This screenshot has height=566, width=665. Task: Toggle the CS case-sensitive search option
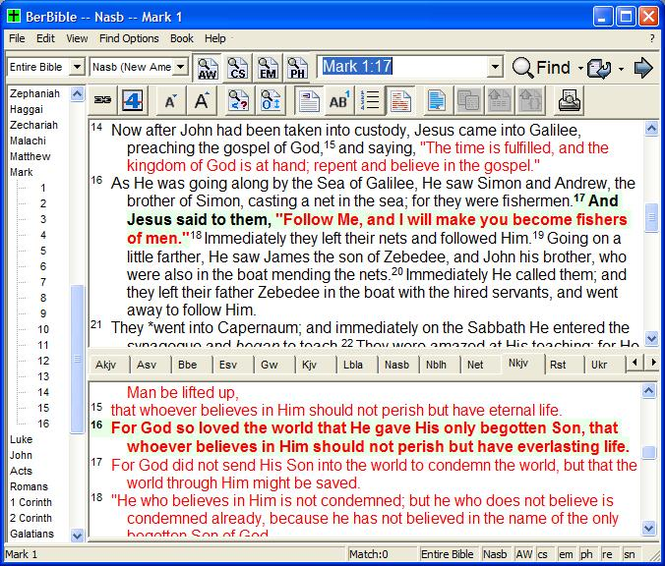coord(238,68)
